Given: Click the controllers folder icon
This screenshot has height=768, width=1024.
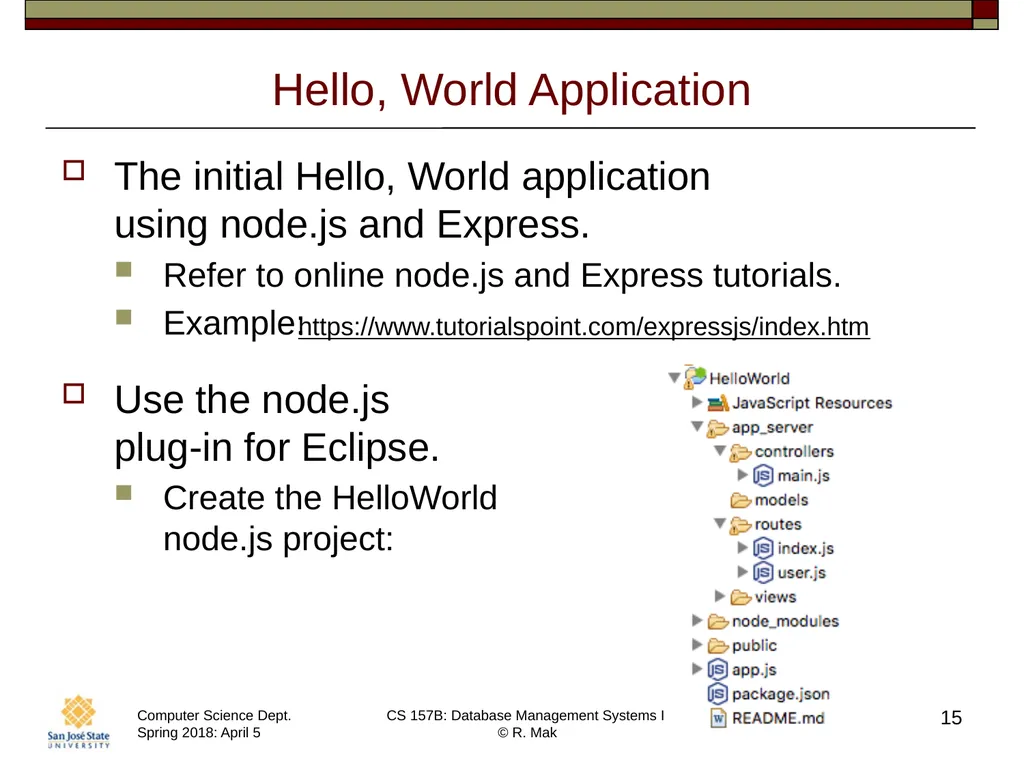Looking at the screenshot, I should tap(741, 452).
